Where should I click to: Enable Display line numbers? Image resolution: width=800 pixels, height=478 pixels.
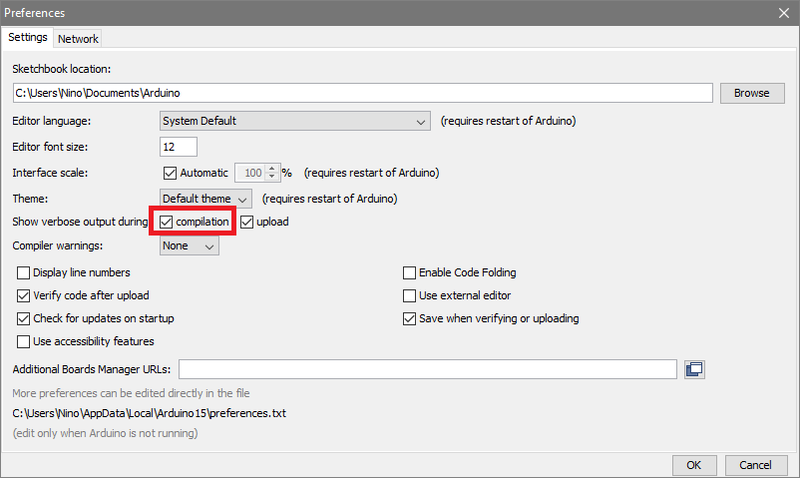coord(24,273)
